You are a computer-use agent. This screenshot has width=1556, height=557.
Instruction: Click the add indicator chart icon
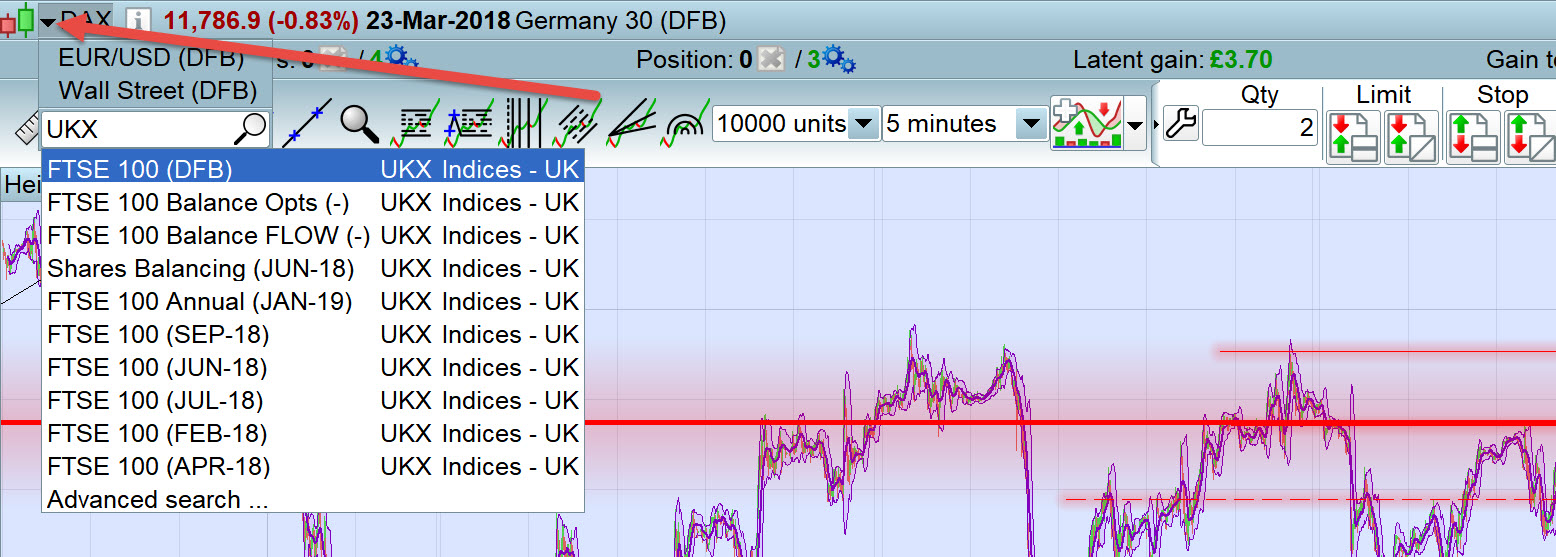click(x=1086, y=124)
